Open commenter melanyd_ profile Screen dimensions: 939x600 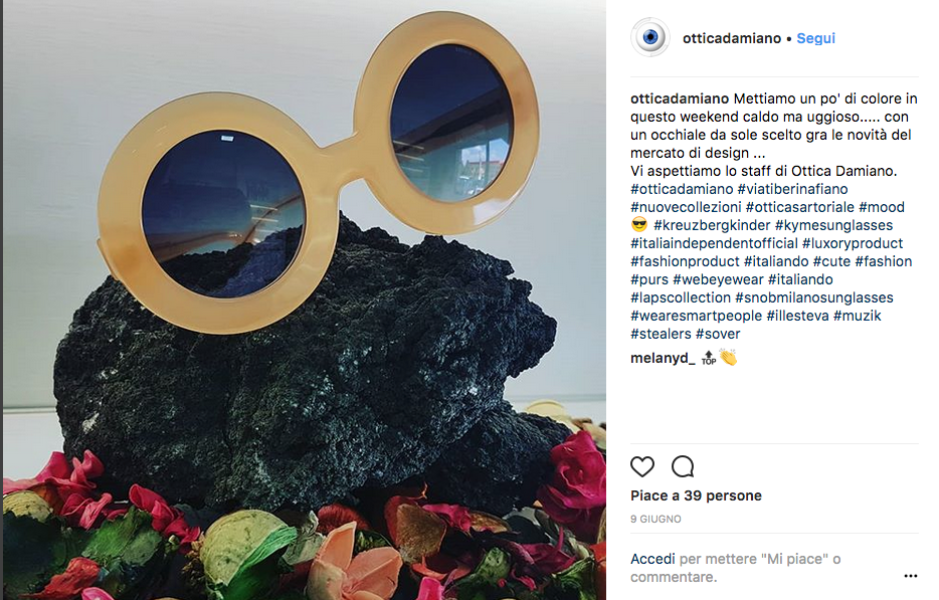pyautogui.click(x=662, y=358)
